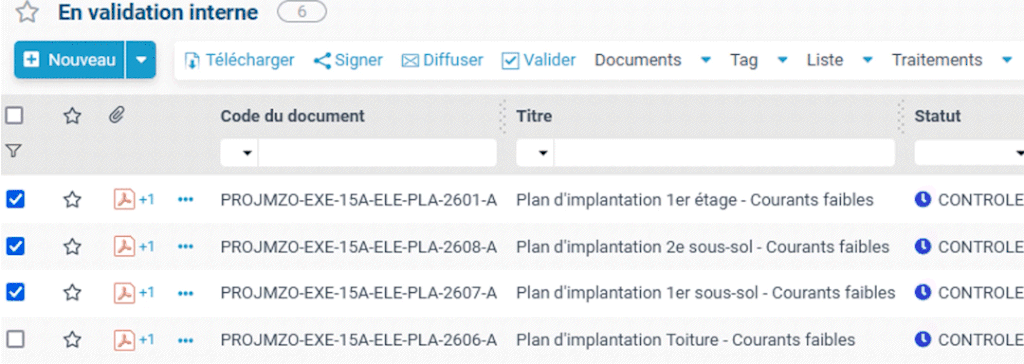This screenshot has width=1024, height=364.
Task: Click the paperclip attachment column icon
Action: click(116, 116)
